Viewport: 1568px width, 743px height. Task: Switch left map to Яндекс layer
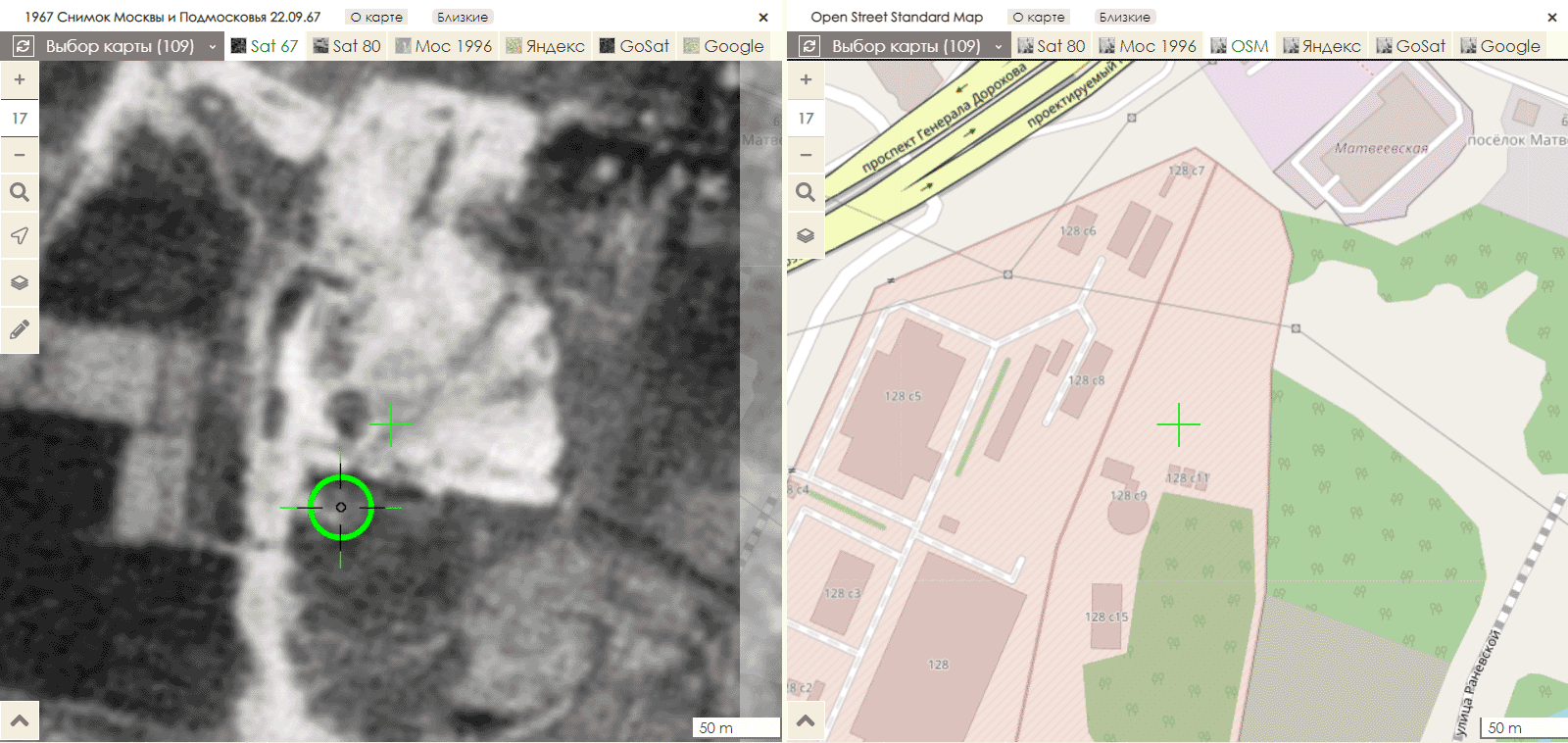546,46
